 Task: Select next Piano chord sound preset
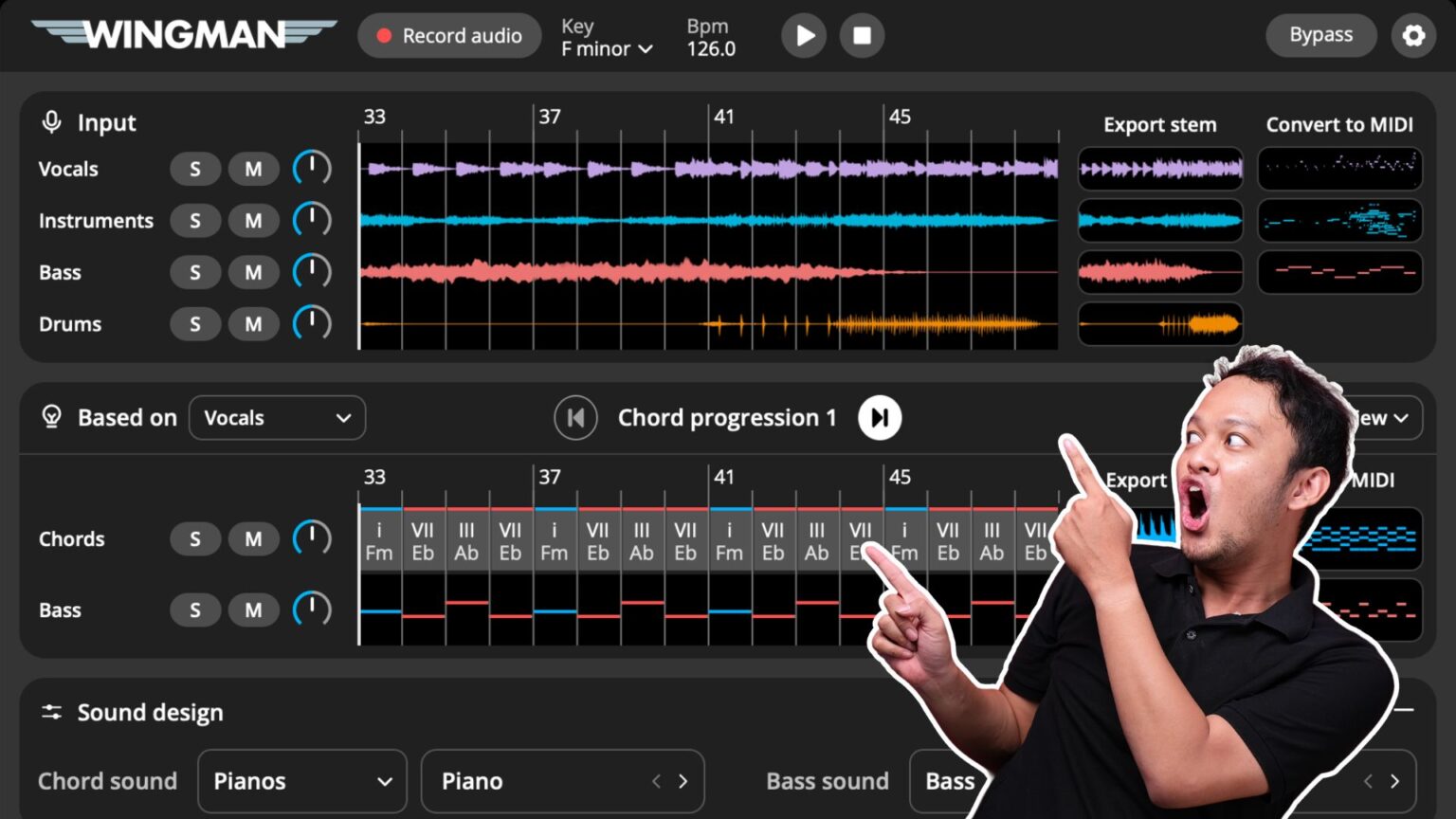[683, 781]
